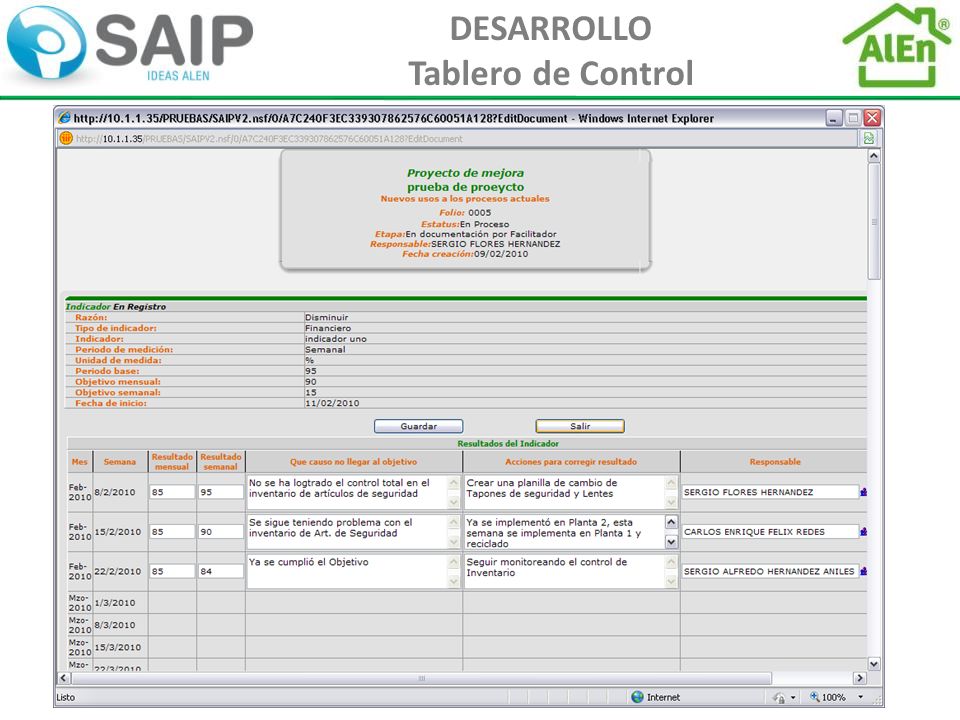The width and height of the screenshot is (960, 720).
Task: Click the 'Resultados del Indicador' heading
Action: pos(508,443)
